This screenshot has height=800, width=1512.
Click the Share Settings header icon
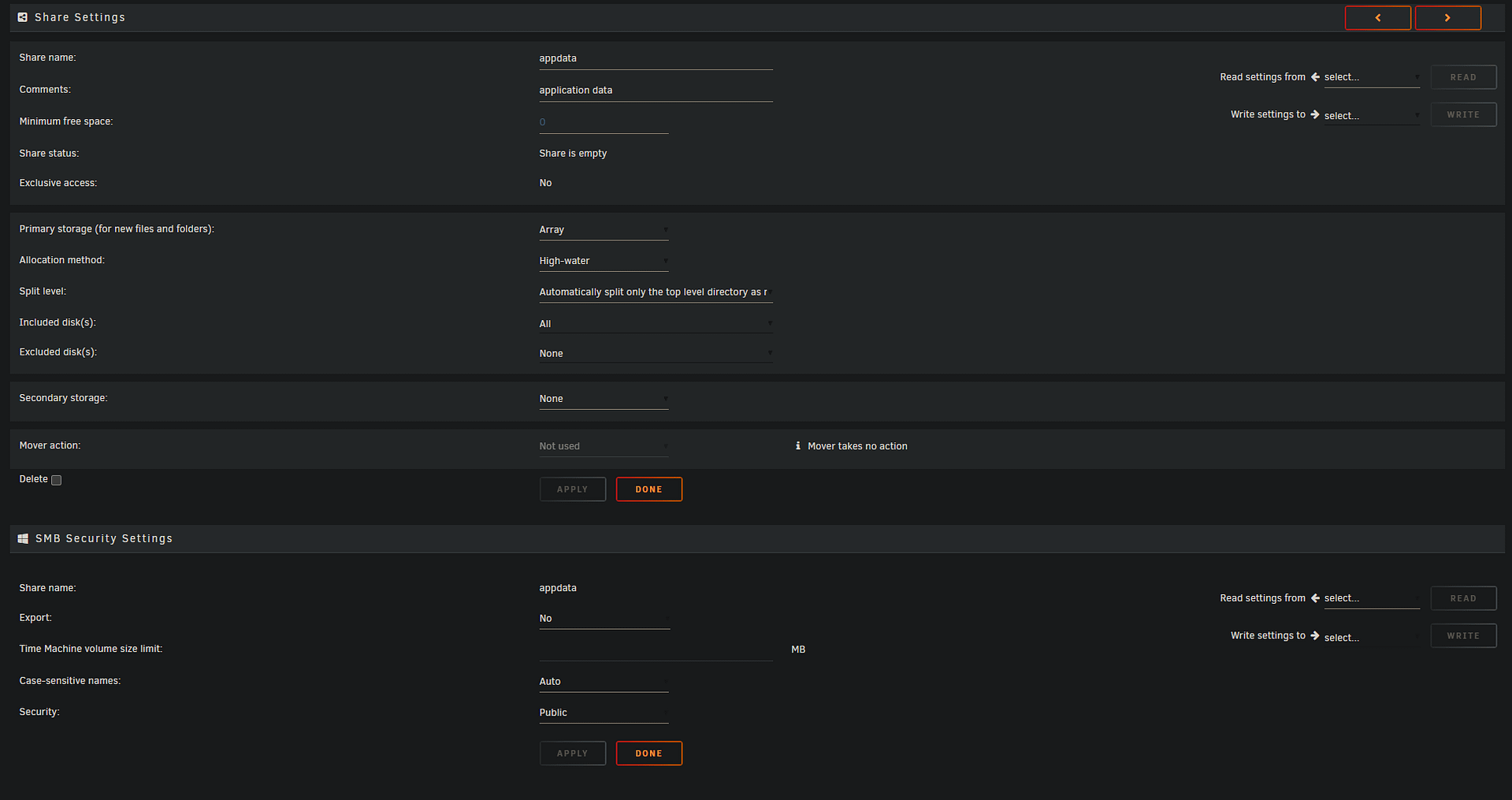(x=23, y=17)
